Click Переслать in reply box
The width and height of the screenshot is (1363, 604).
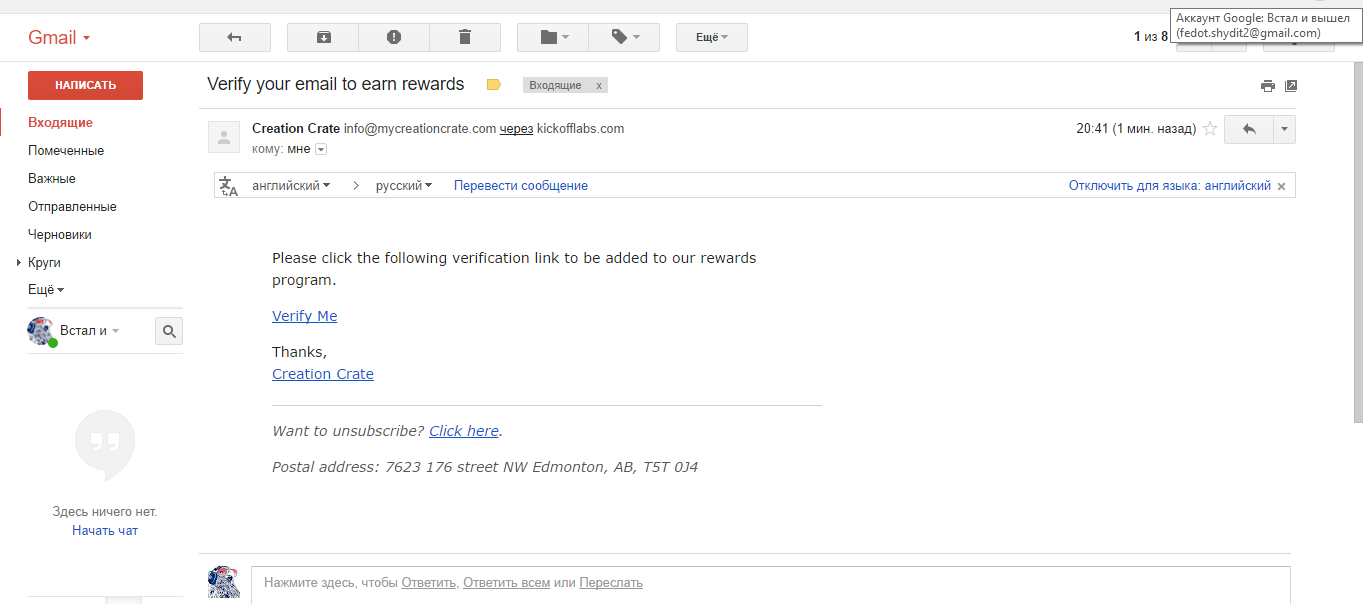[x=611, y=582]
